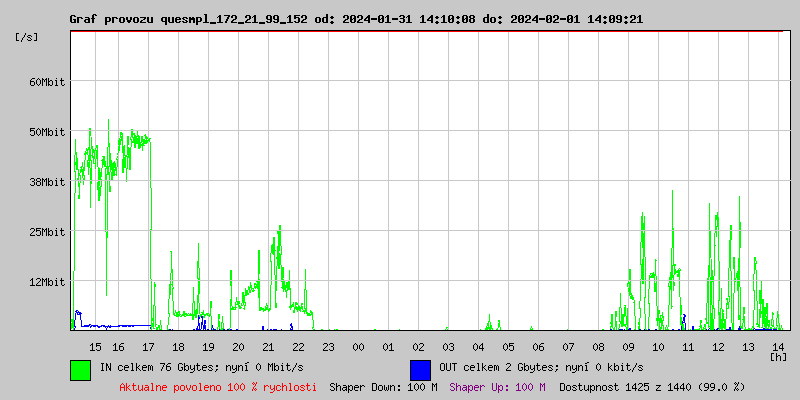Click the blue OUT legend swatch
The image size is (800, 400).
click(420, 369)
